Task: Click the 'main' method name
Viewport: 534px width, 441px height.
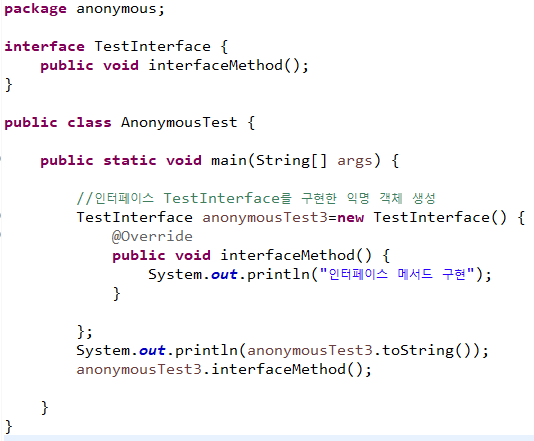Action: point(229,160)
